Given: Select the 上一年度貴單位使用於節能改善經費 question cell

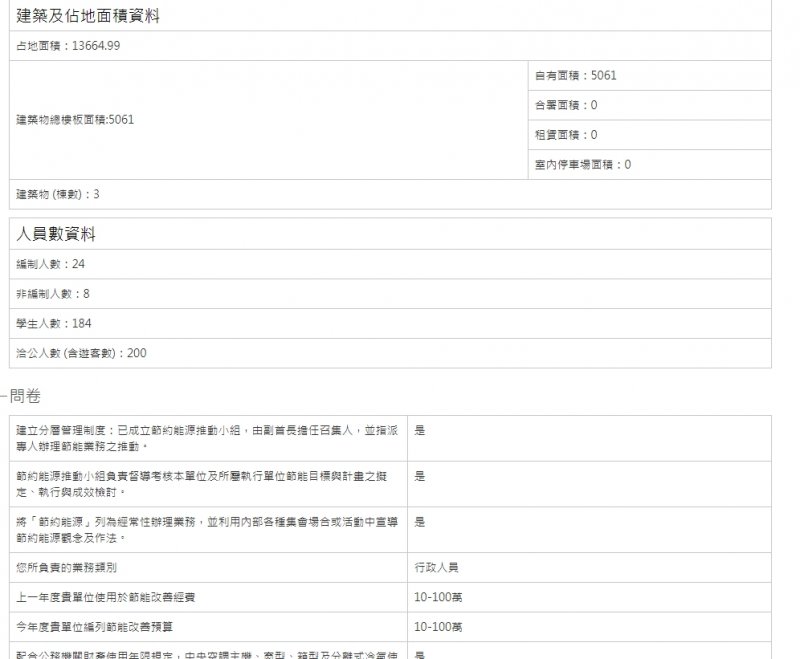Looking at the screenshot, I should pos(106,597).
